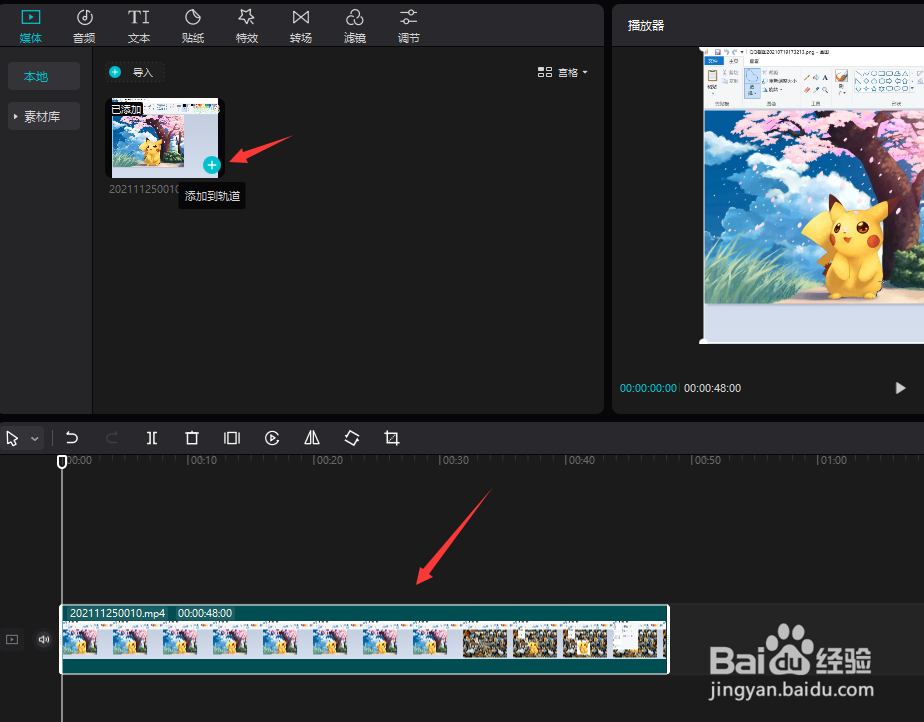Expand the 素材库 material library

pos(44,117)
